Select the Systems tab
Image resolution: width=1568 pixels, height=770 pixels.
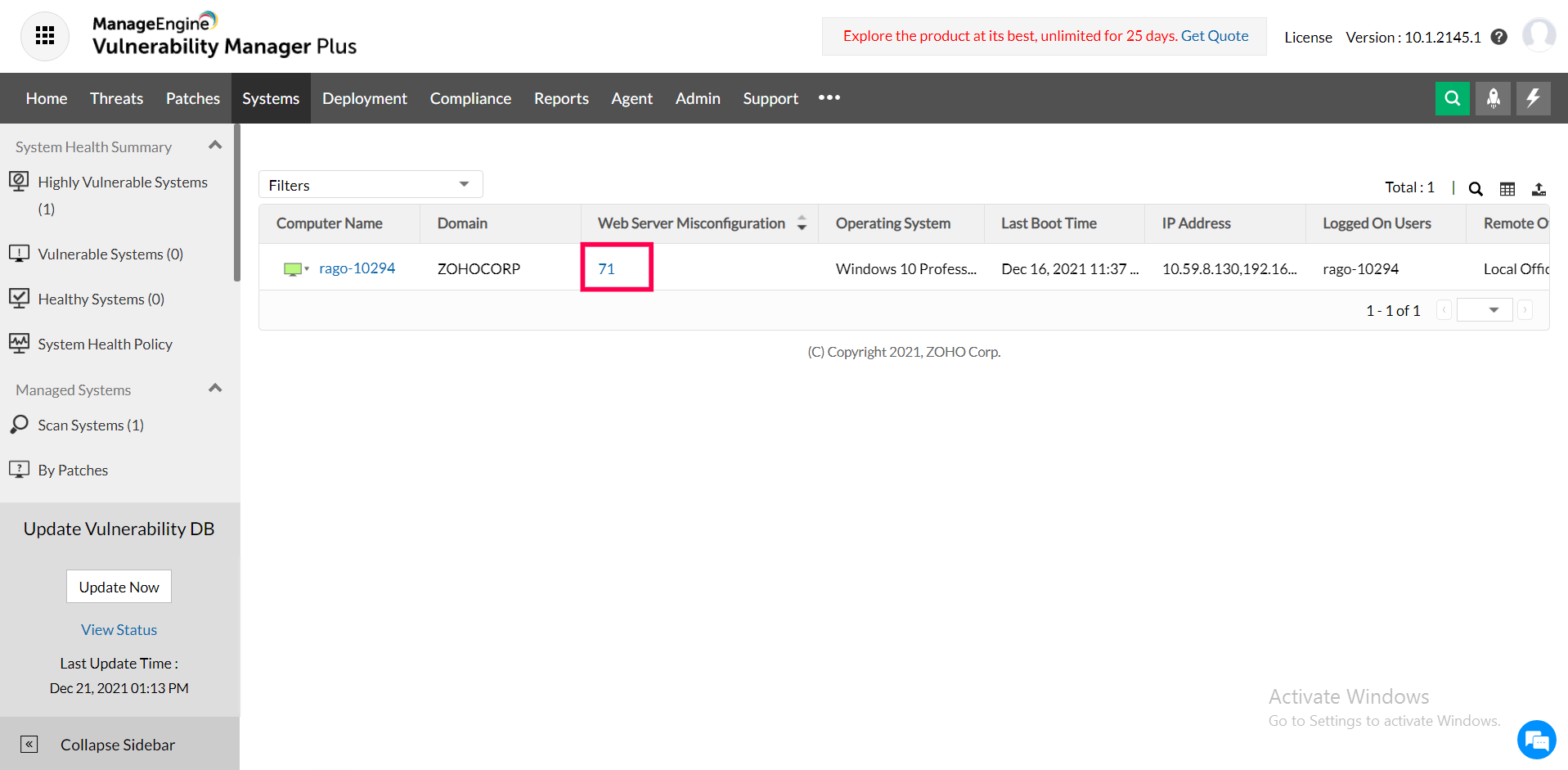click(x=271, y=98)
